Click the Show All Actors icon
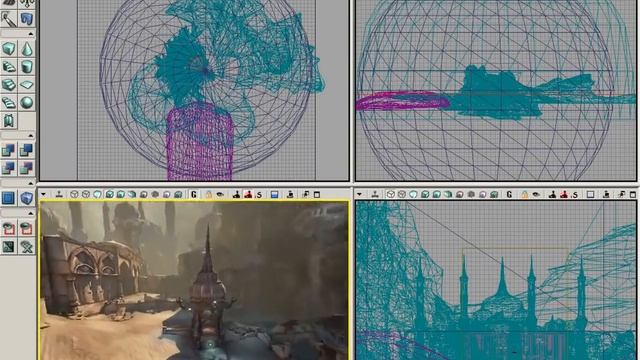640x360 pixels. pos(27,246)
